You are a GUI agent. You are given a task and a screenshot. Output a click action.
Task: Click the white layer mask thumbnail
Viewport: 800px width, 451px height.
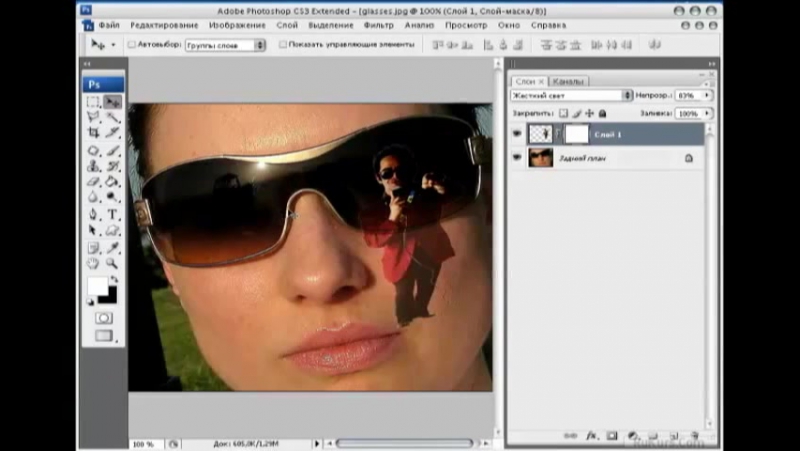point(576,134)
